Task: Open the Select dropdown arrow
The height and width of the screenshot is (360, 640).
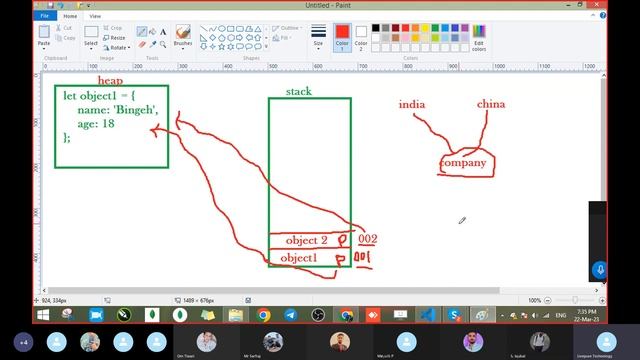Action: pos(91,49)
